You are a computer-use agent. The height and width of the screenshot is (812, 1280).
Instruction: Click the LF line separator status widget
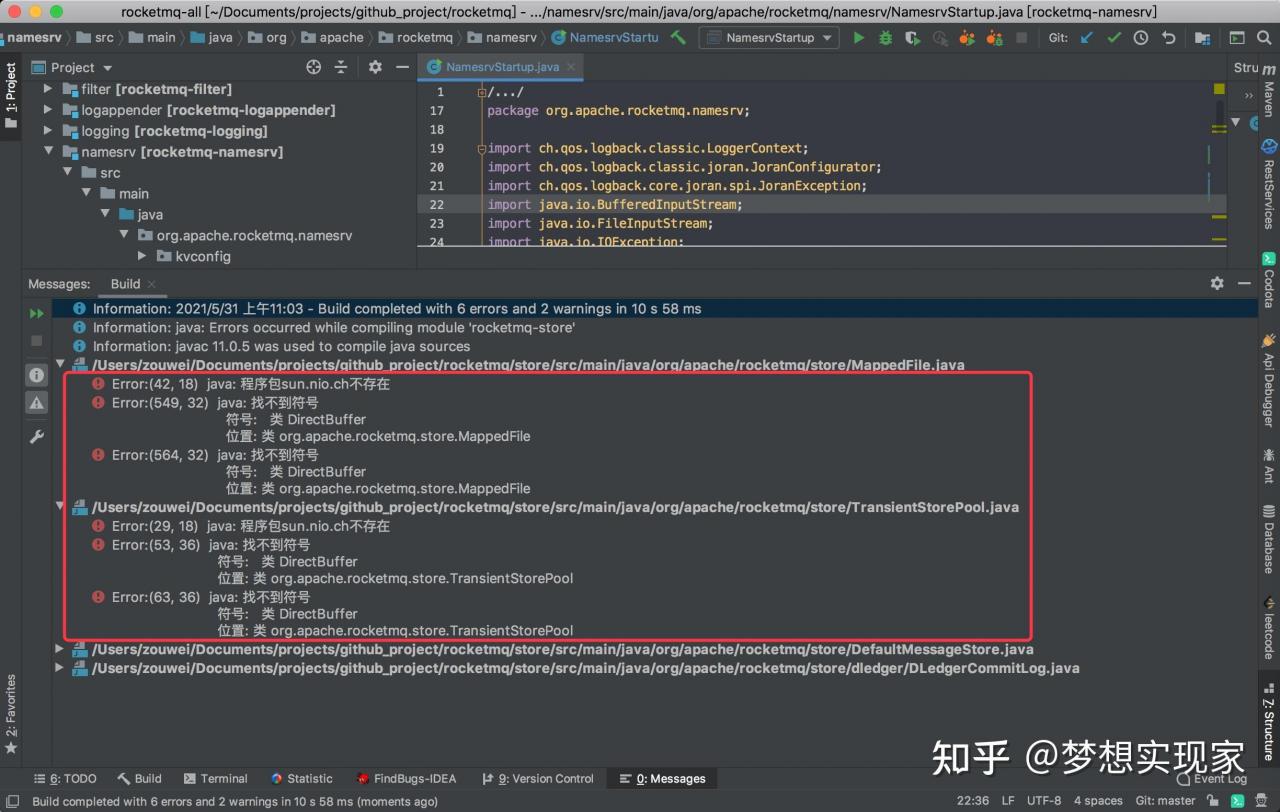(x=1008, y=800)
